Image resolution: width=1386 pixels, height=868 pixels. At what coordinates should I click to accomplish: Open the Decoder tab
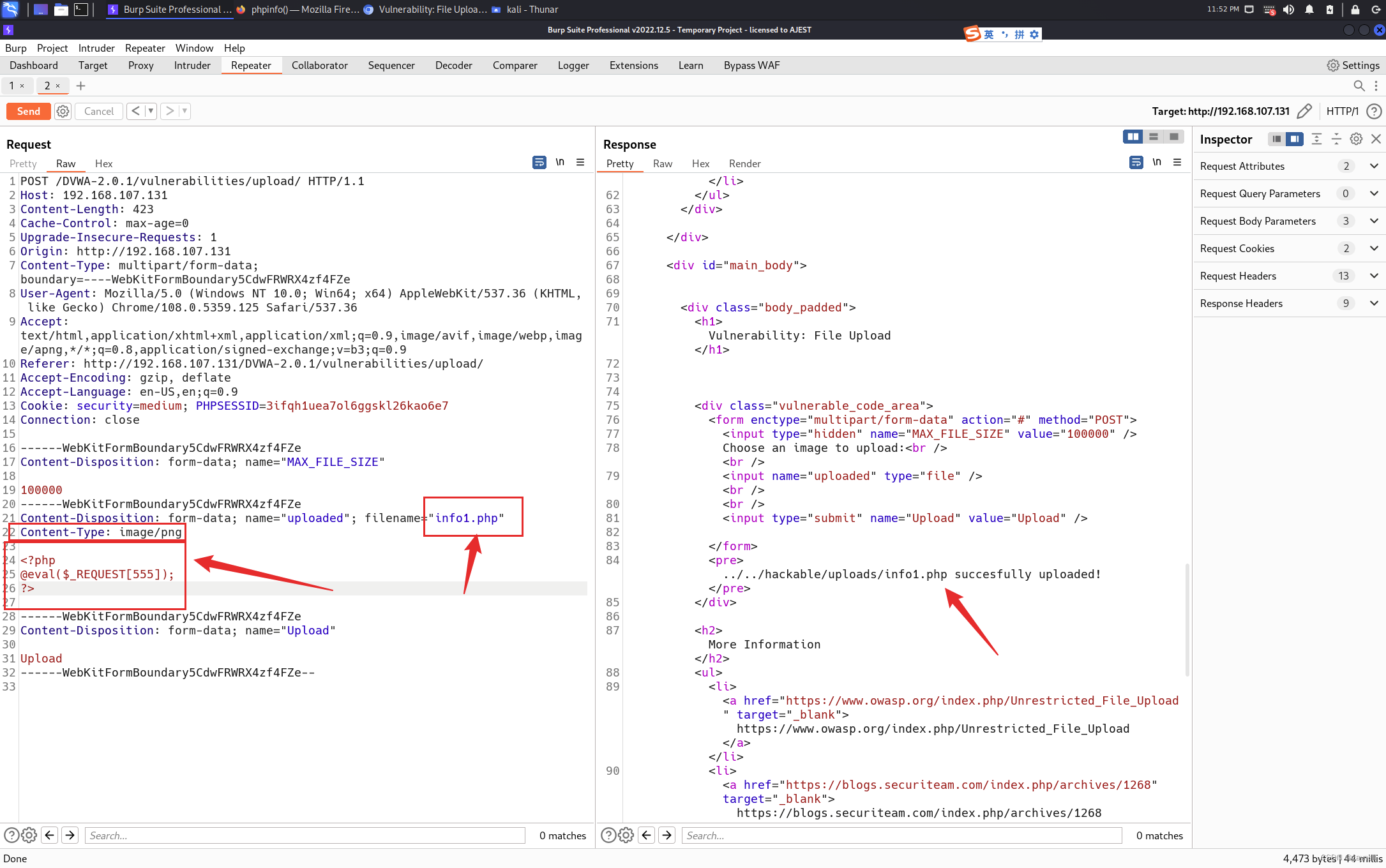pos(453,65)
